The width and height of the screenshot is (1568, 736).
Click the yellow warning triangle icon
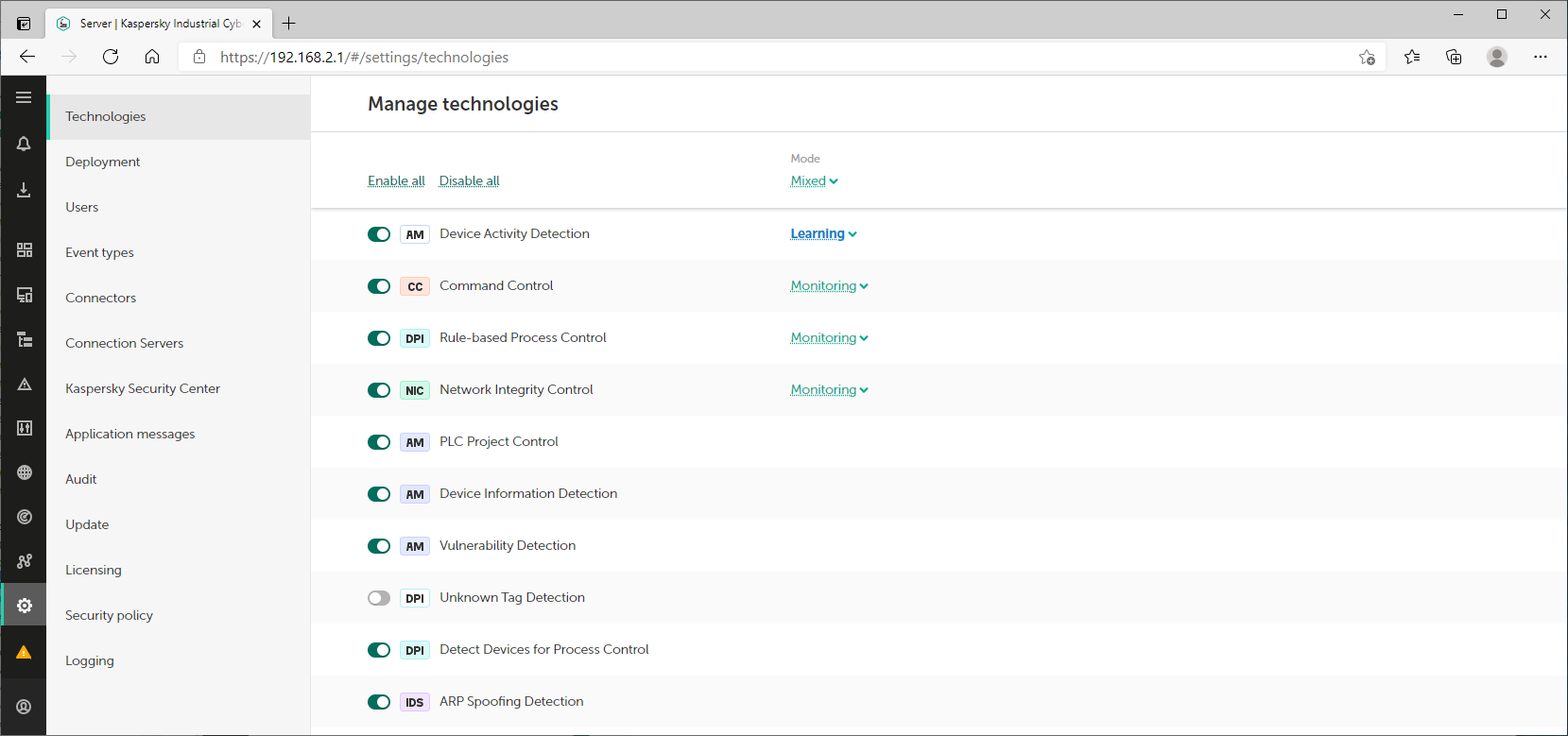24,652
